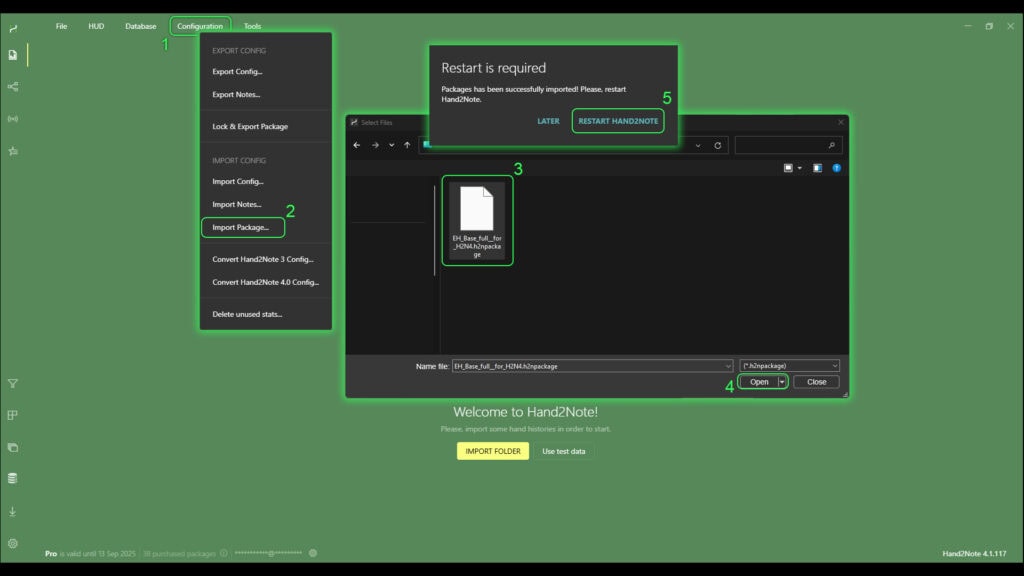This screenshot has width=1024, height=576.
Task: Select Export Notes... menu entry
Action: point(266,95)
